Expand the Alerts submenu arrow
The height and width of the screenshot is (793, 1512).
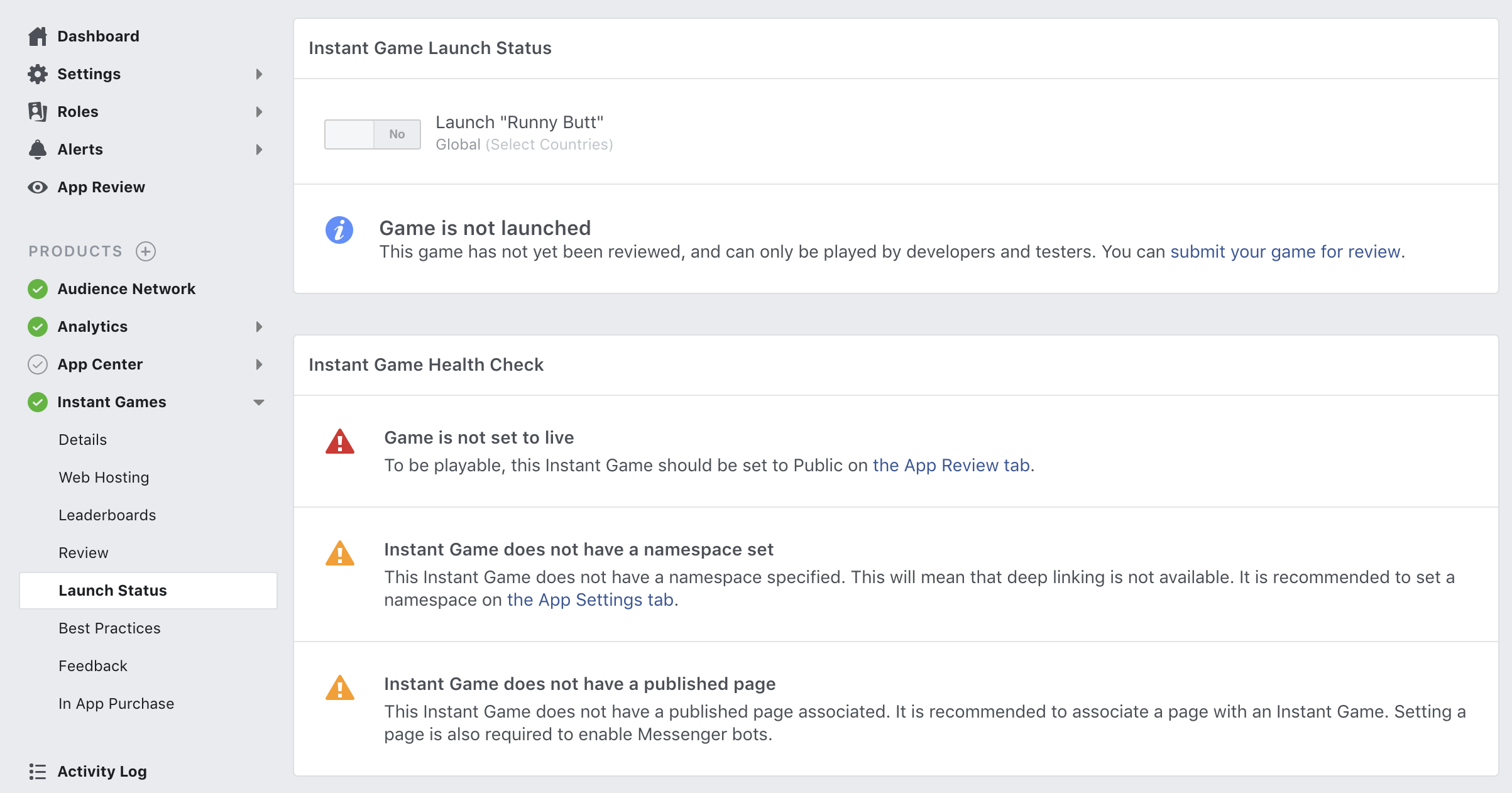[x=259, y=150]
